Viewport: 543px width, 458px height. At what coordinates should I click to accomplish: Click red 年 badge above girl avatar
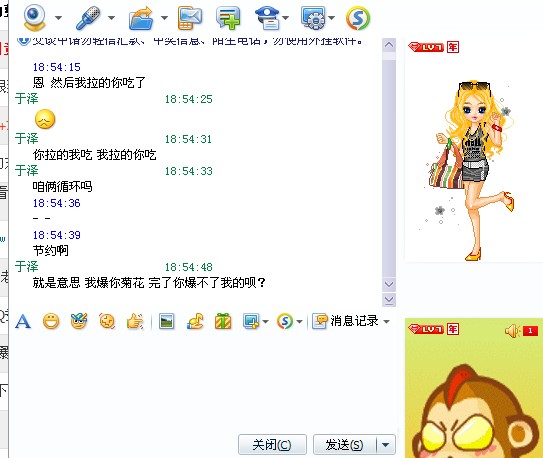pos(453,47)
